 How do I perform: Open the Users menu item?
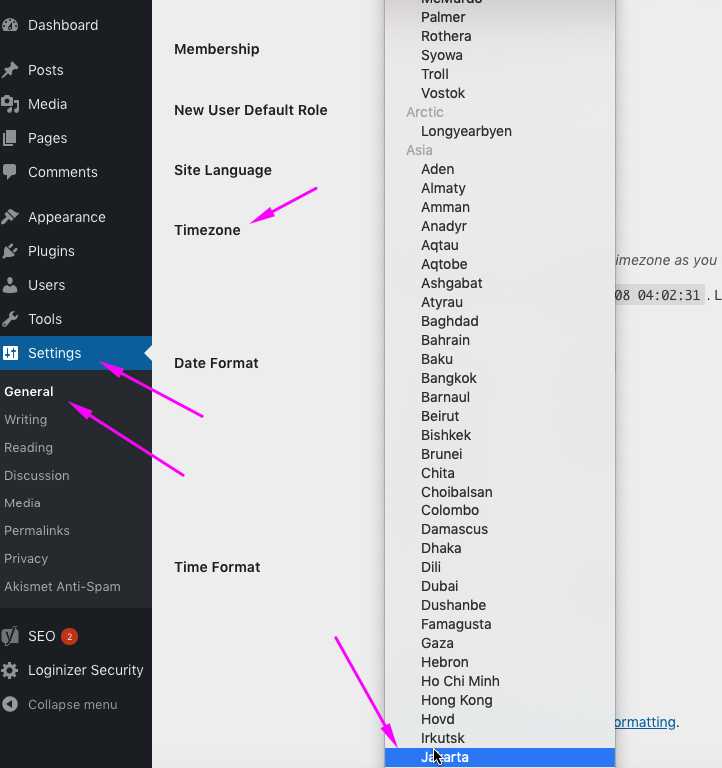click(46, 285)
